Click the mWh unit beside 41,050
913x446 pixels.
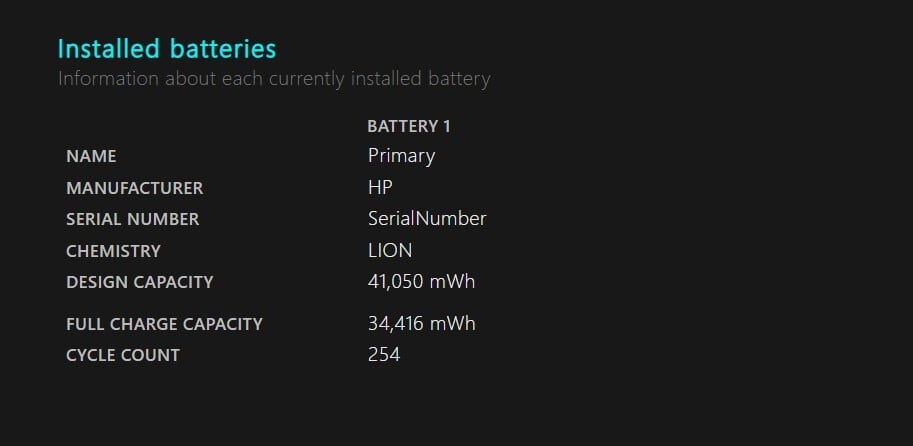click(452, 281)
